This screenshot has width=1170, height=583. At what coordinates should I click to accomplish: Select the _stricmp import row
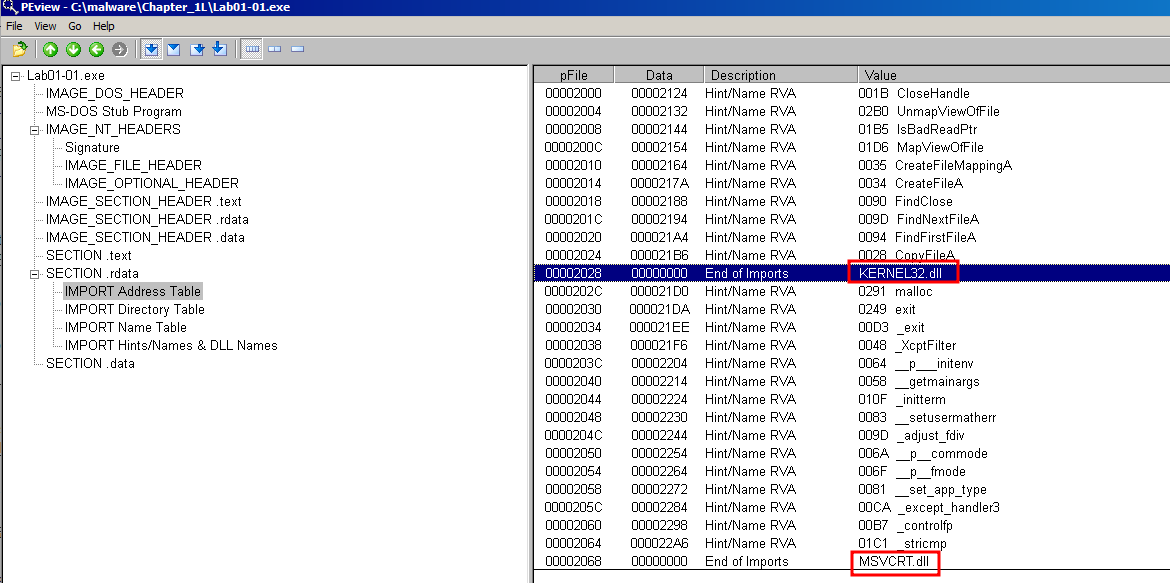(x=852, y=543)
